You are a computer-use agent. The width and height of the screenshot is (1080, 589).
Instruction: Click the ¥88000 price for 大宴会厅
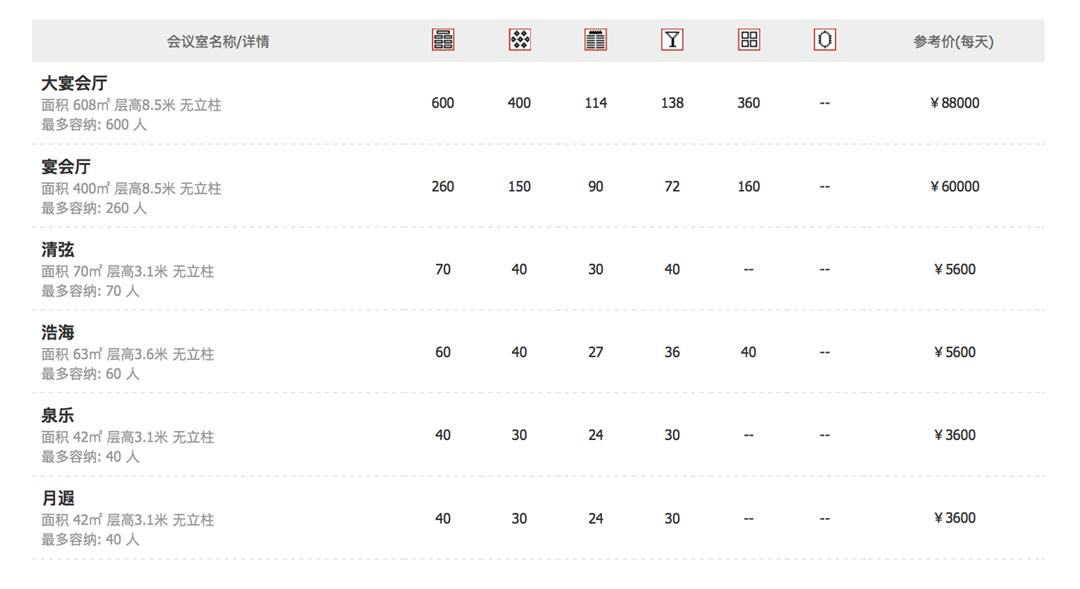click(x=955, y=103)
